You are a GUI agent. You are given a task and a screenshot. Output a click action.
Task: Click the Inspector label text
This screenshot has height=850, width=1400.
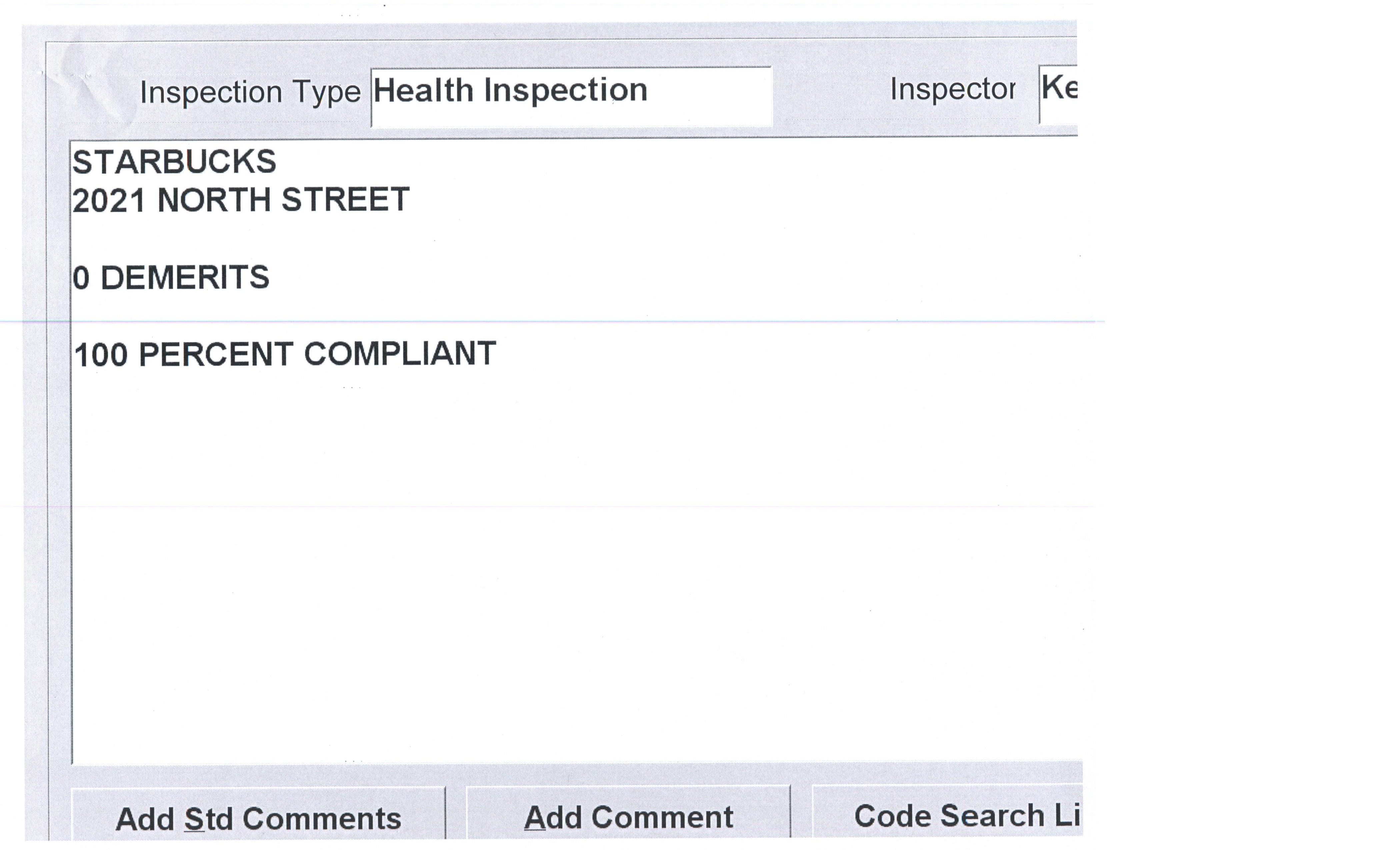pos(952,90)
